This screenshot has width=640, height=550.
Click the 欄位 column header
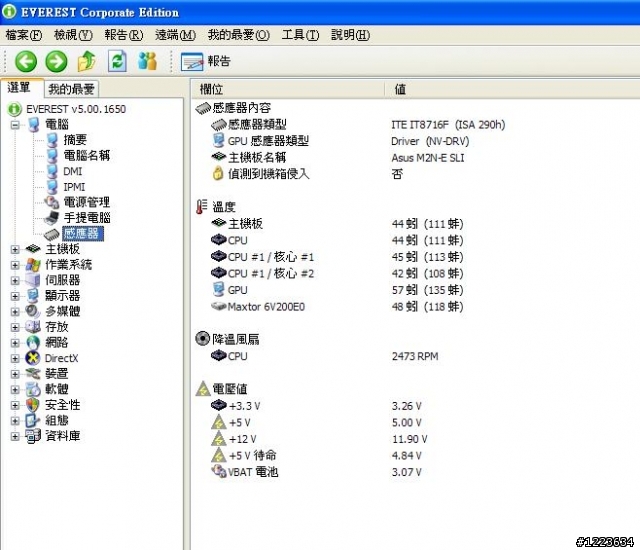point(289,89)
